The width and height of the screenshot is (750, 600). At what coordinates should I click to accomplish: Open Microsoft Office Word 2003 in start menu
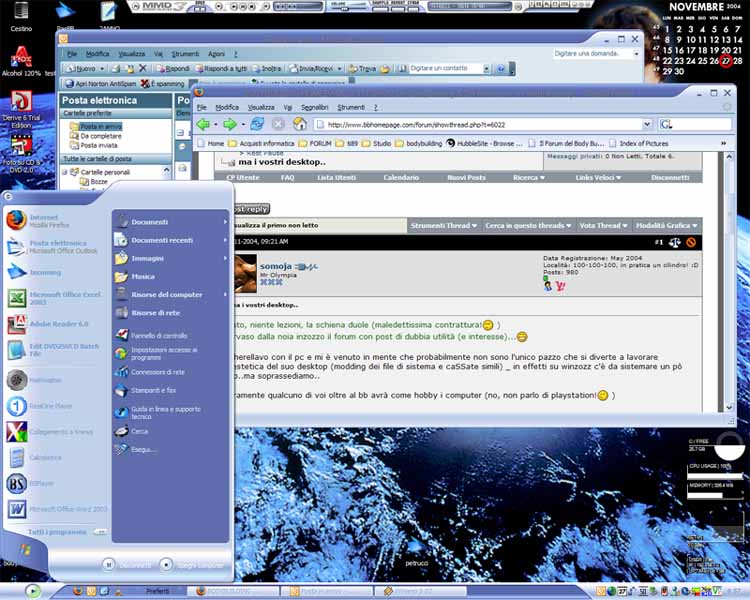coord(56,509)
